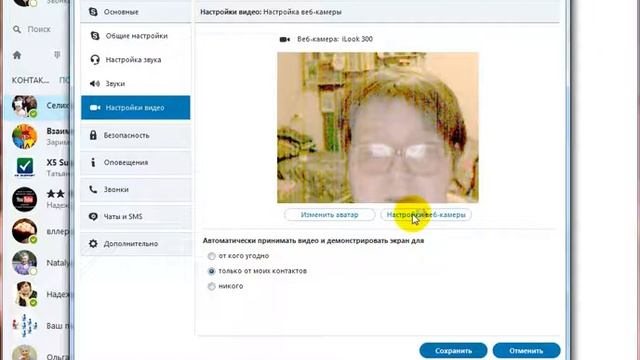Image resolution: width=640 pixels, height=360 pixels.
Task: Click the webcam icon next to iLook 300
Action: 285,39
